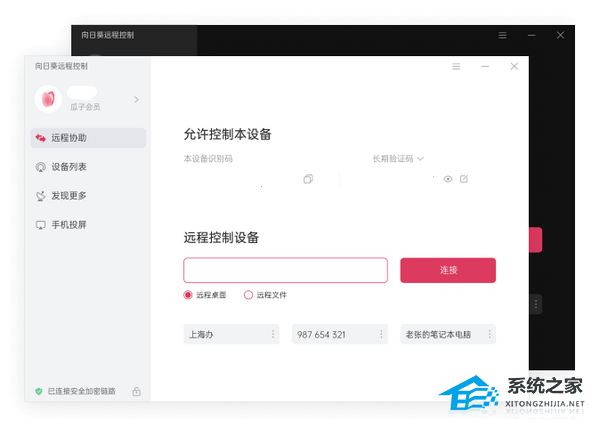Close the front light window

[x=514, y=67]
